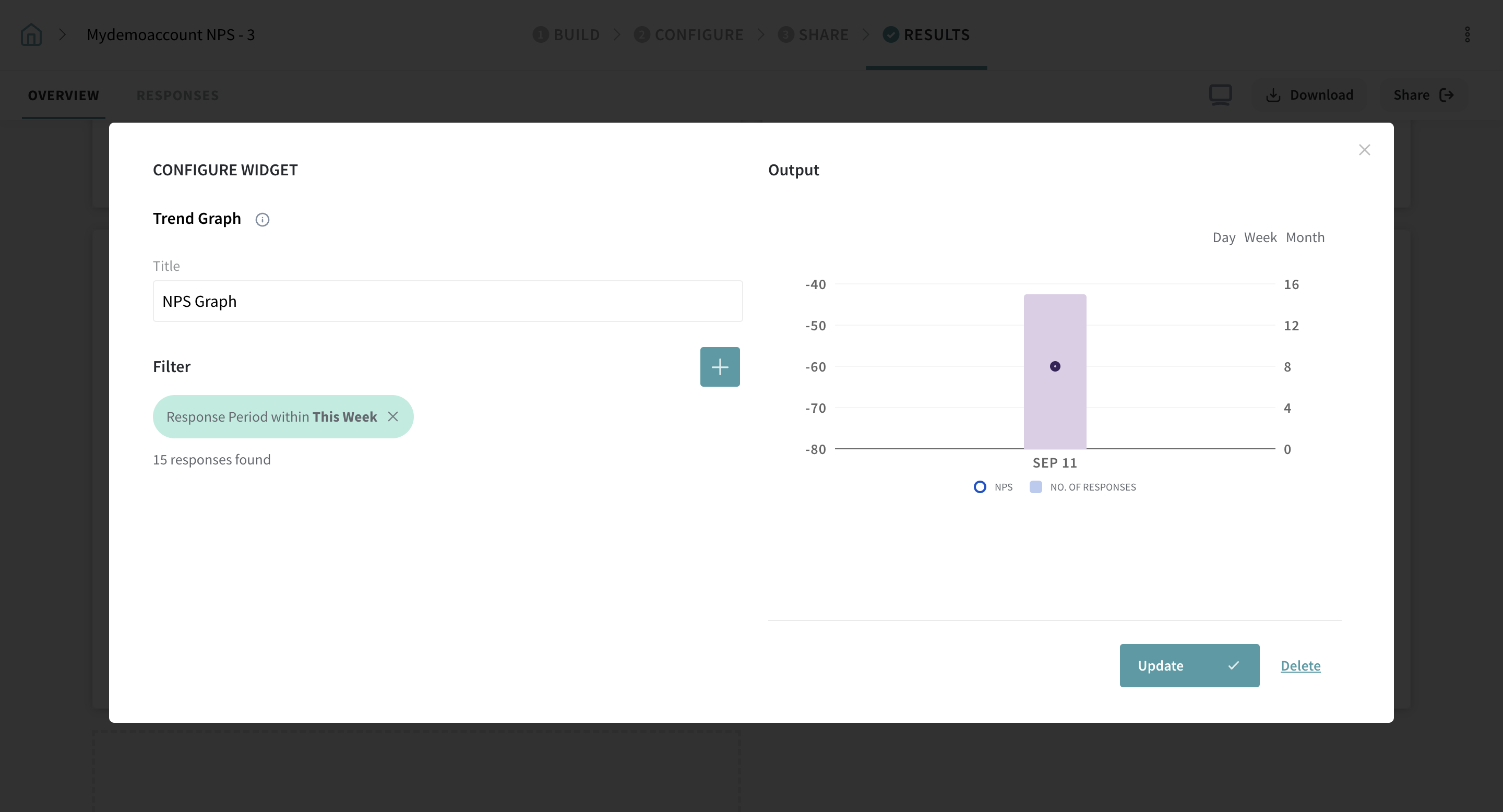
Task: Toggle No. of Responses legend swatch
Action: tap(1035, 487)
